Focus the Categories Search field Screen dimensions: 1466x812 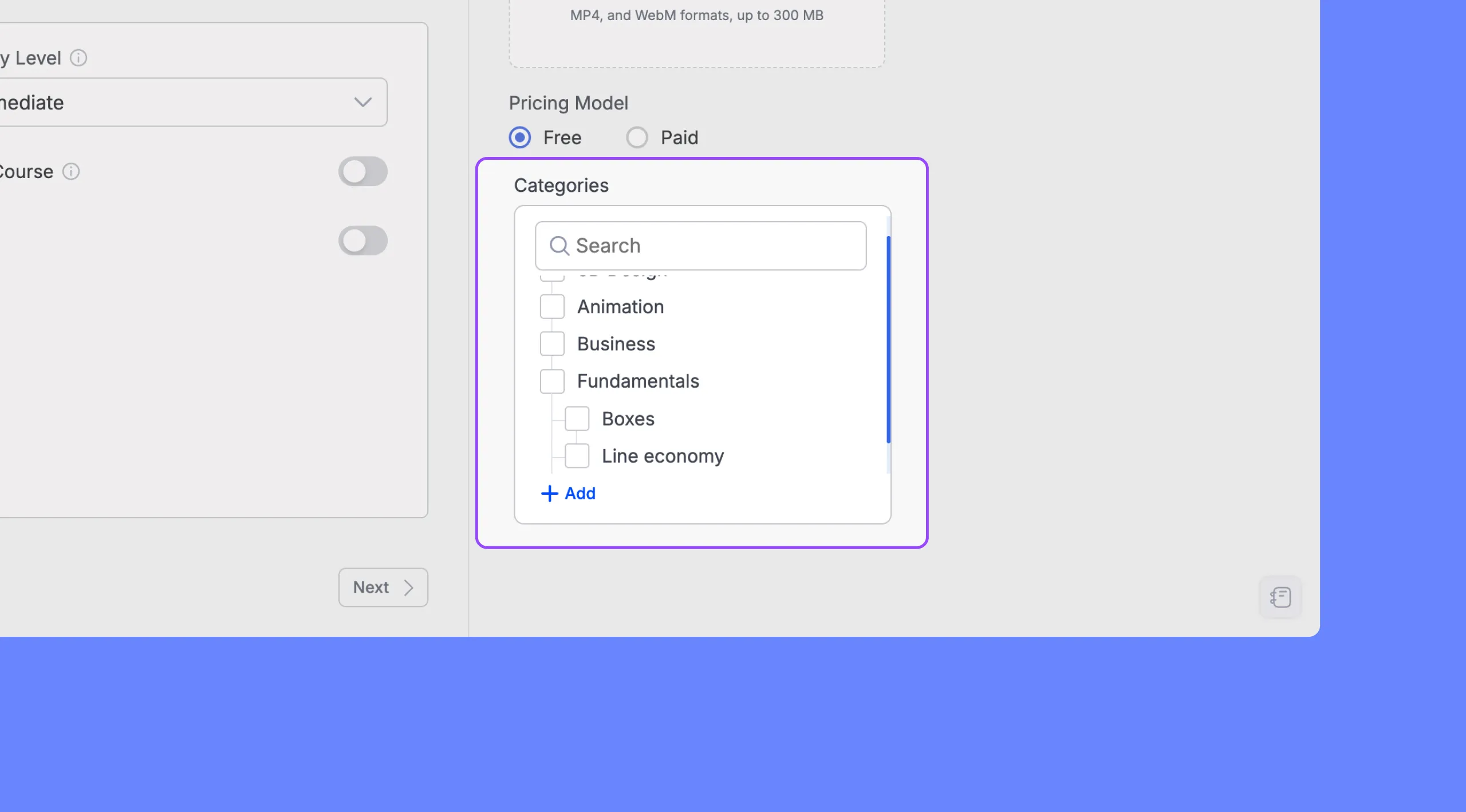[x=700, y=246]
